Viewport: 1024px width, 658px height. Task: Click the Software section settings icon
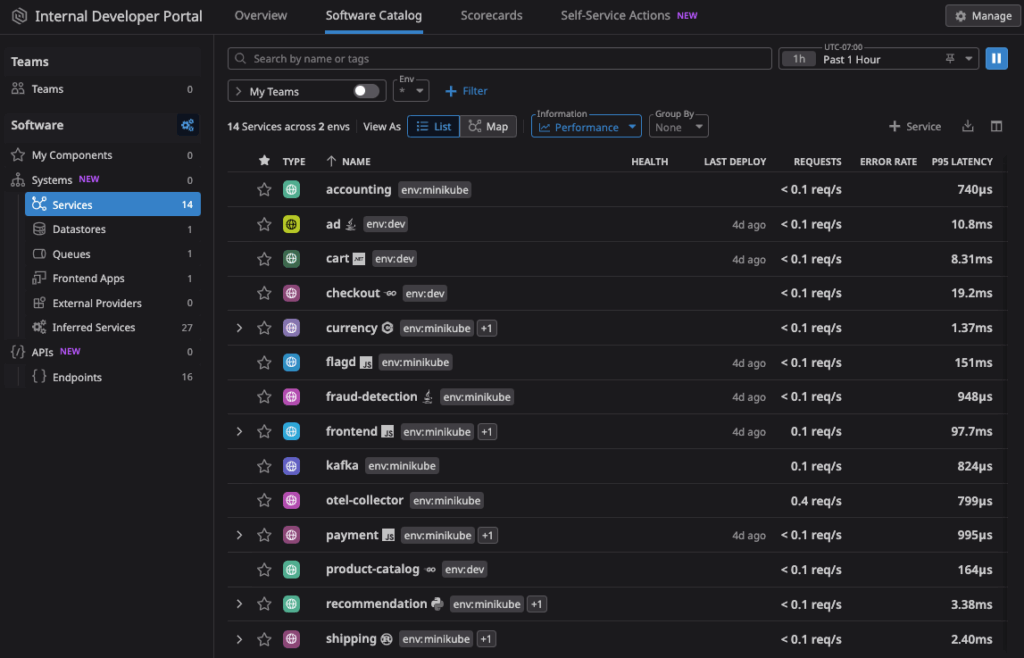click(187, 125)
